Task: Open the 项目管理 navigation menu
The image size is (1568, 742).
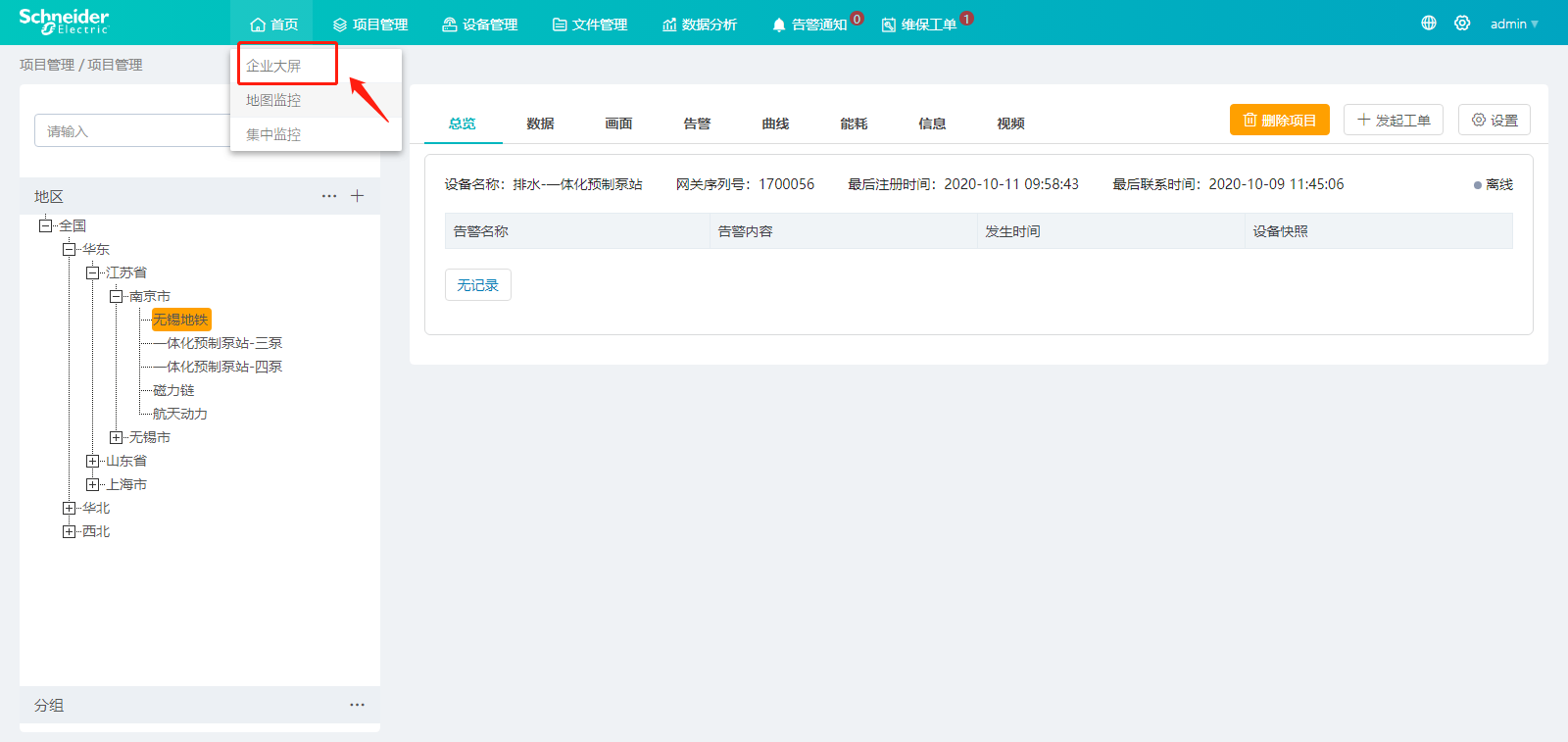Action: tap(370, 25)
